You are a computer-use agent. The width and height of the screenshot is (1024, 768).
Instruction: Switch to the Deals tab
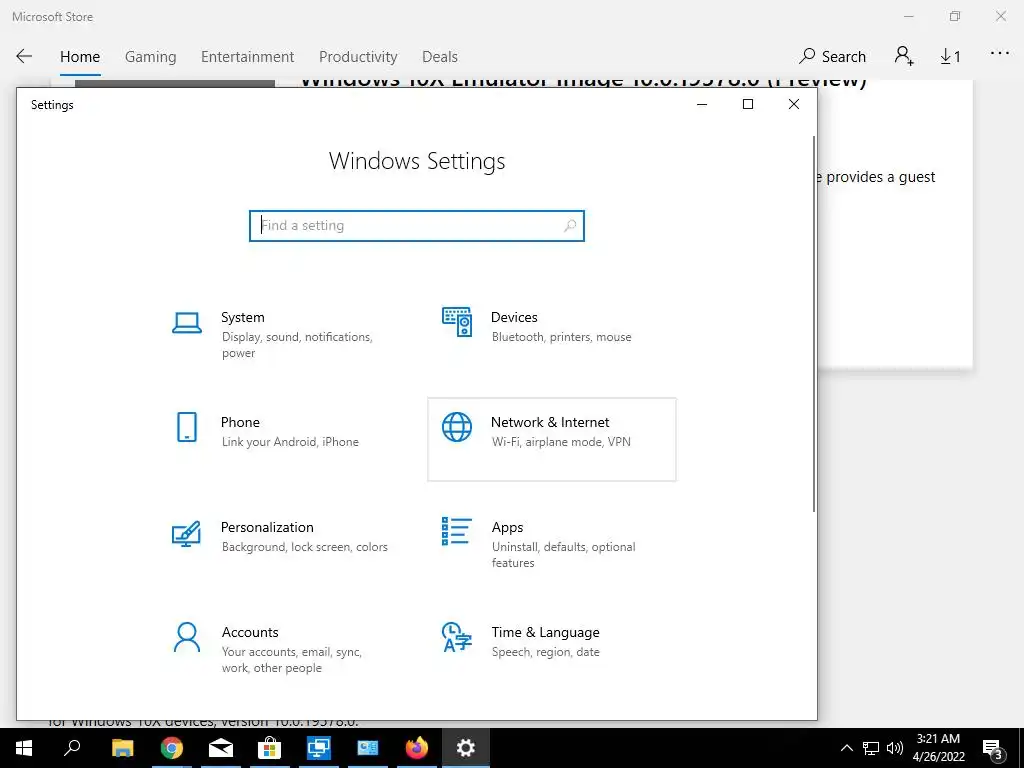[440, 57]
